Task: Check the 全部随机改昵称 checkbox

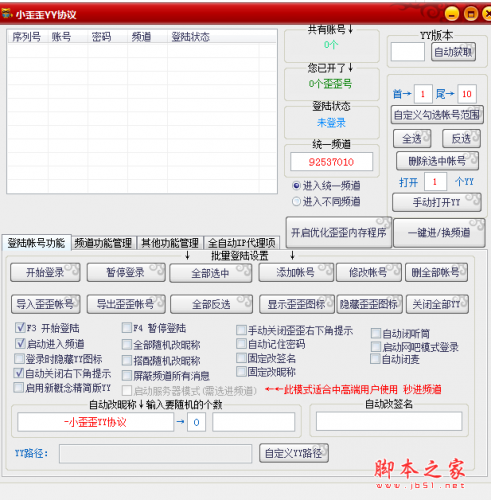Action: click(x=127, y=344)
